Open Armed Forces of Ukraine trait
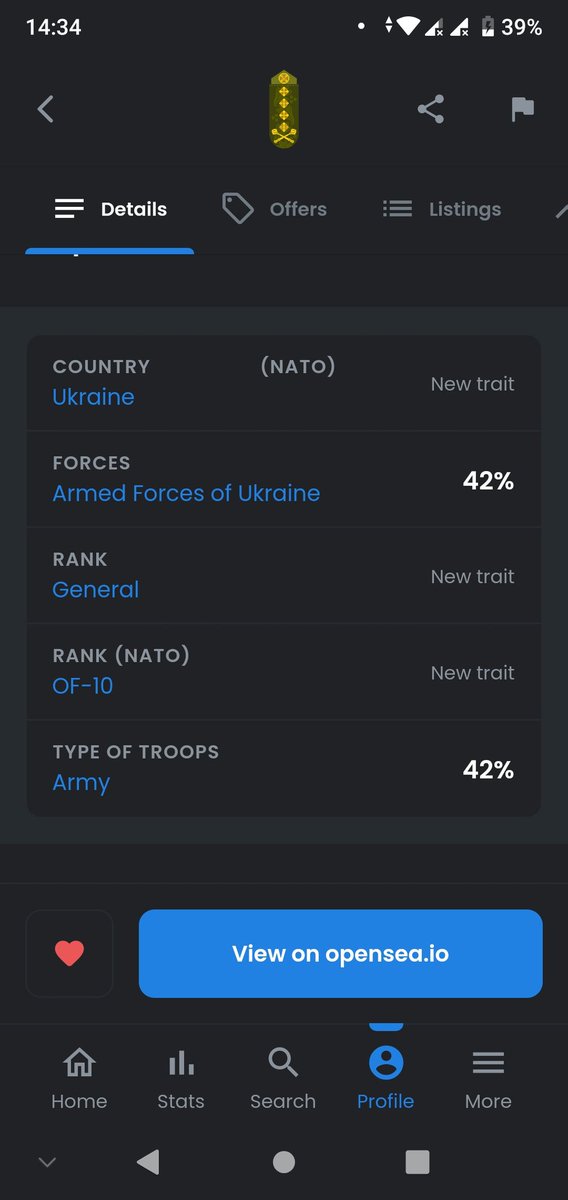 coord(186,493)
